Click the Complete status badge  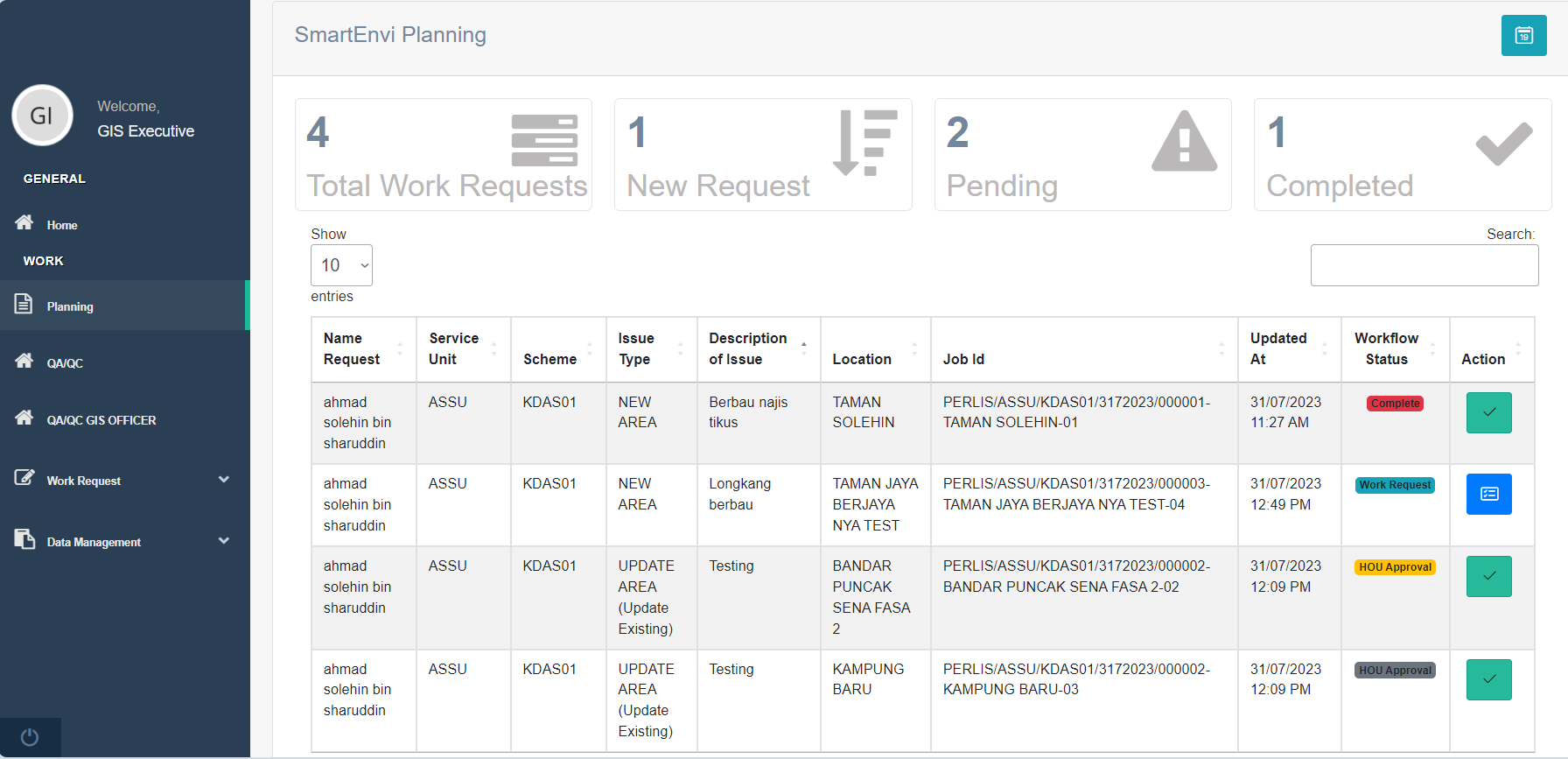tap(1395, 404)
